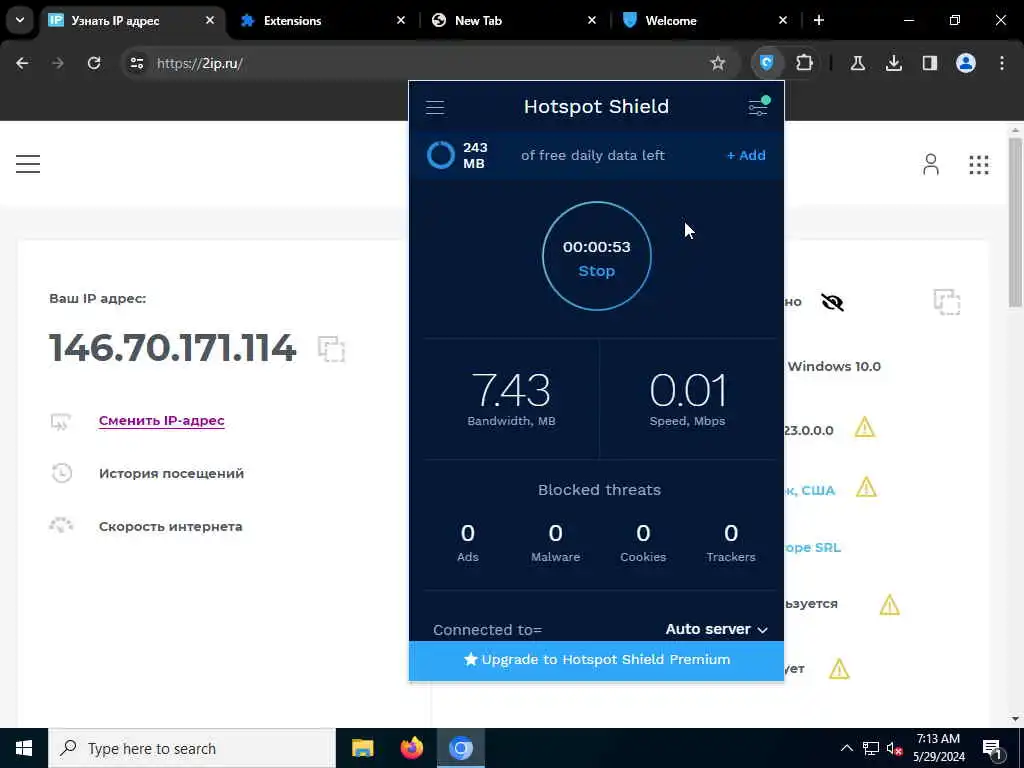Click the Windows 10.0 text
Image resolution: width=1024 pixels, height=768 pixels.
pos(834,366)
